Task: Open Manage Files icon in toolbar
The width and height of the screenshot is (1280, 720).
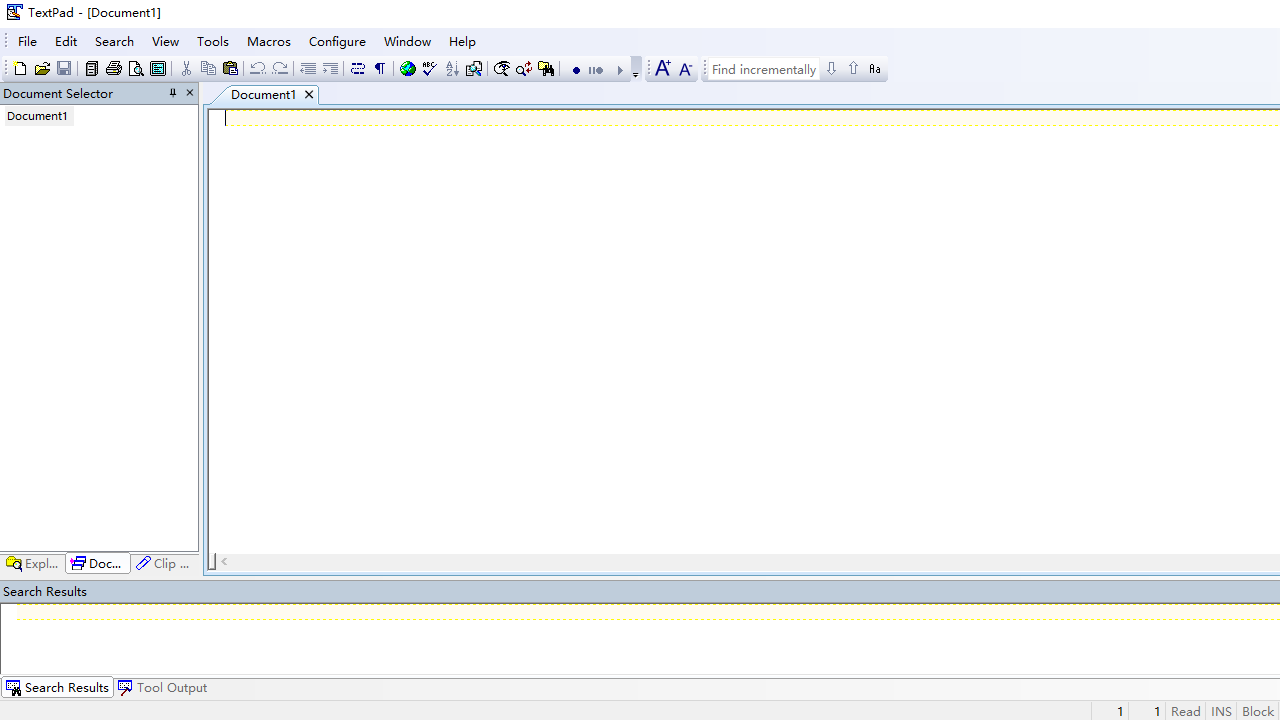Action: pyautogui.click(x=91, y=69)
